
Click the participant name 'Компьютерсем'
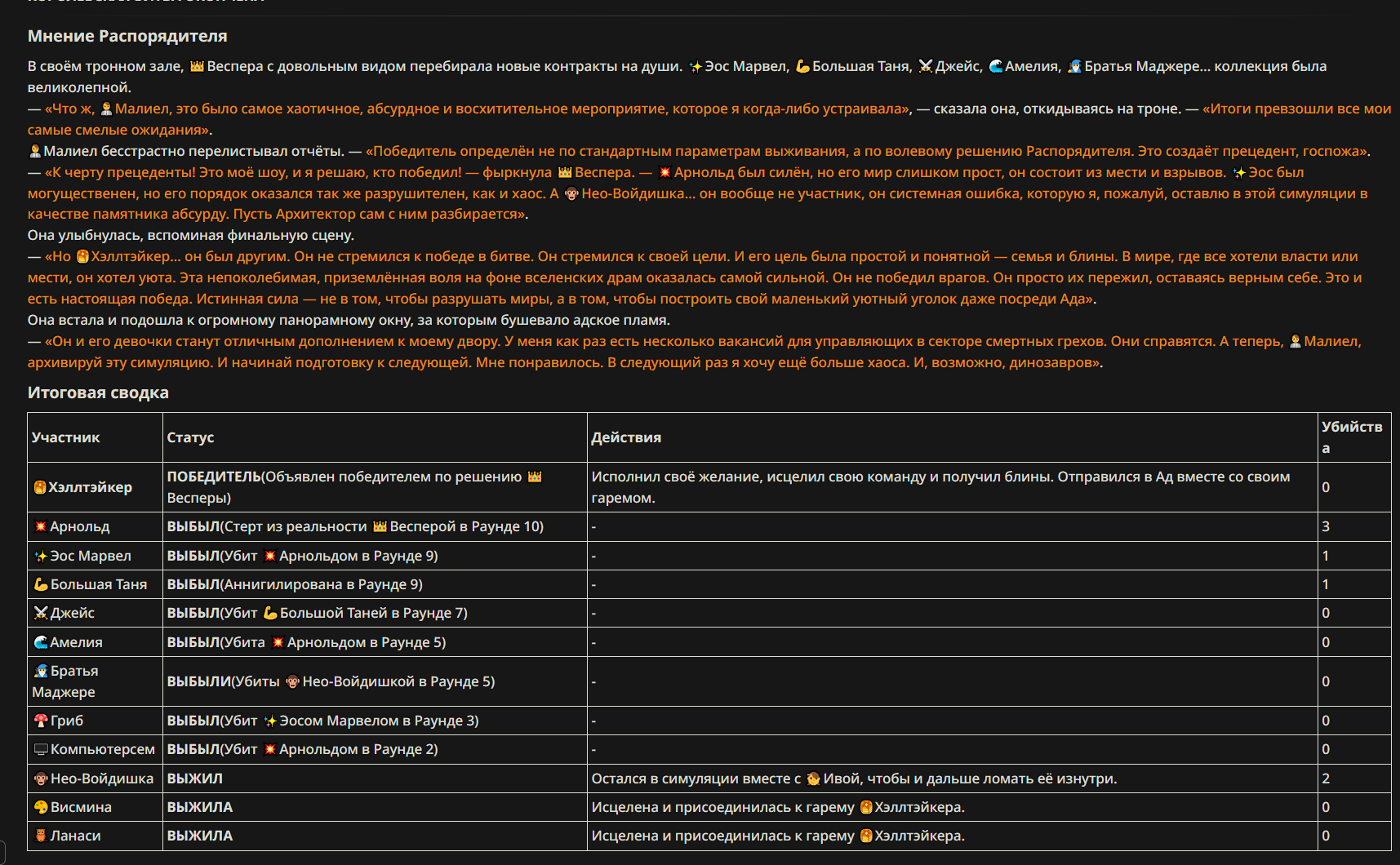tap(103, 749)
